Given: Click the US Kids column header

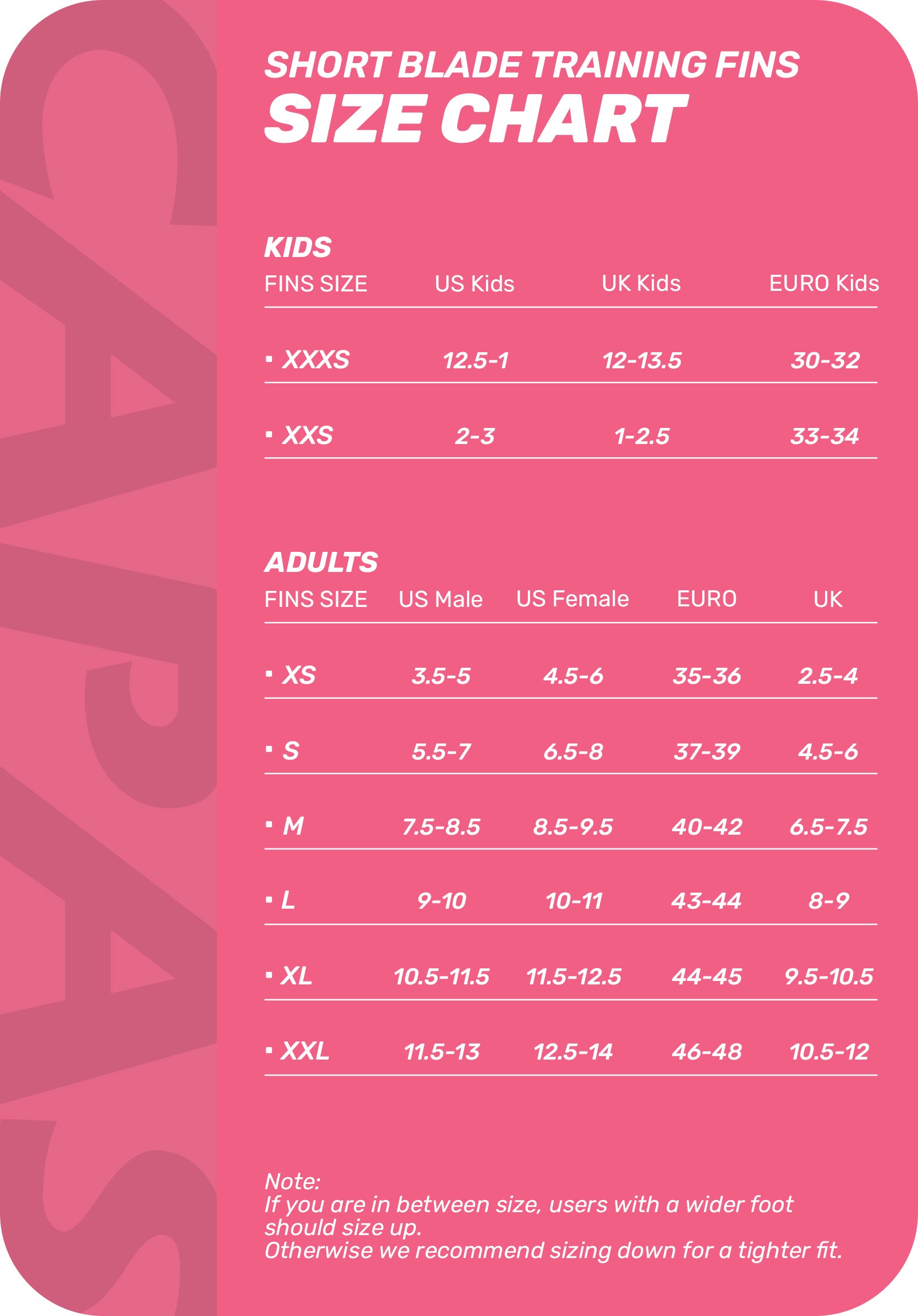Looking at the screenshot, I should click(x=474, y=284).
